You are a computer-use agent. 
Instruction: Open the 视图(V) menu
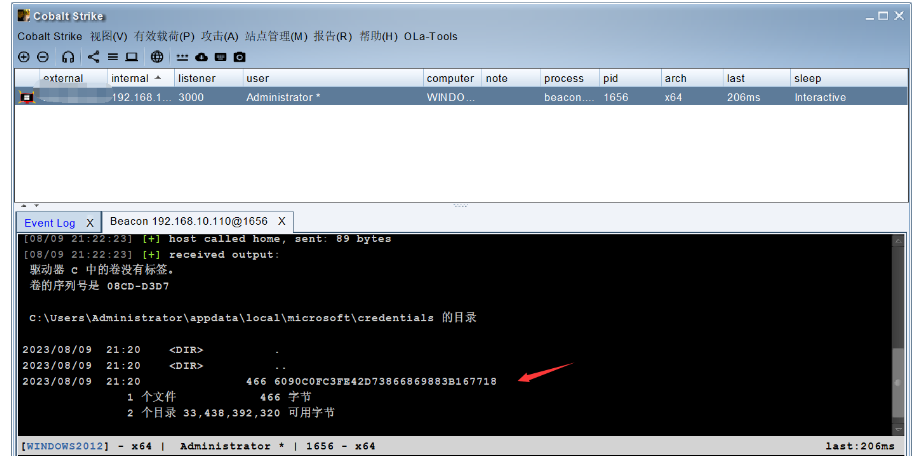click(109, 36)
